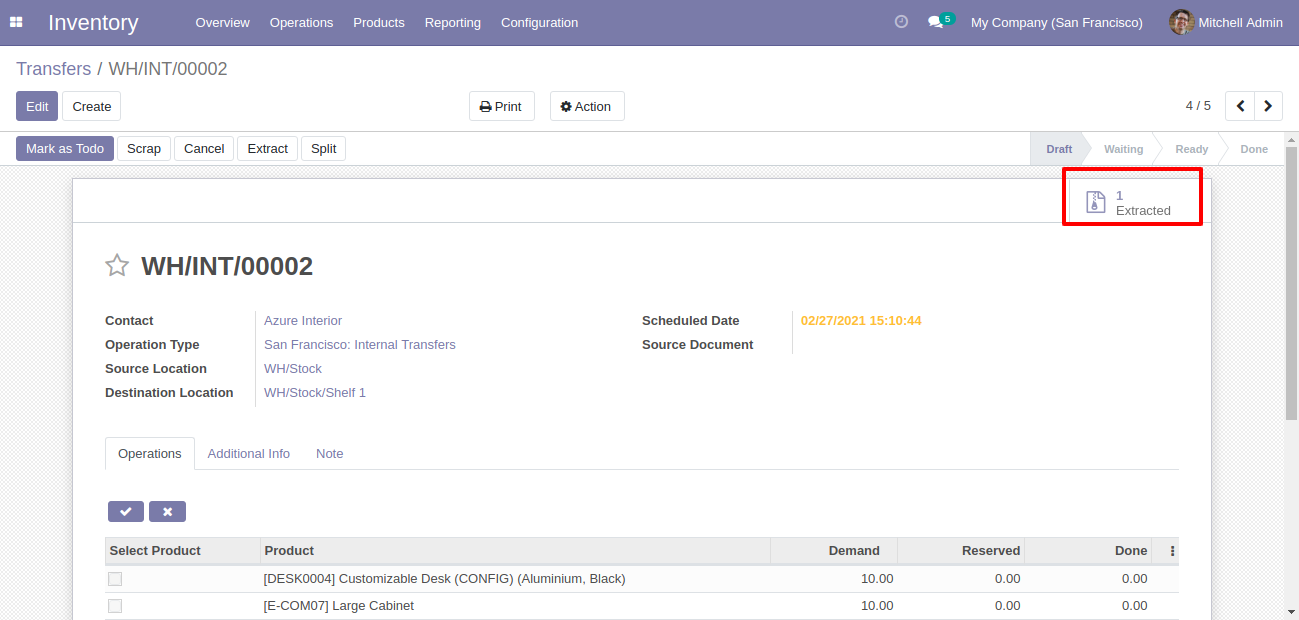Viewport: 1299px width, 620px height.
Task: Click the Waiting status stage
Action: click(x=1123, y=149)
